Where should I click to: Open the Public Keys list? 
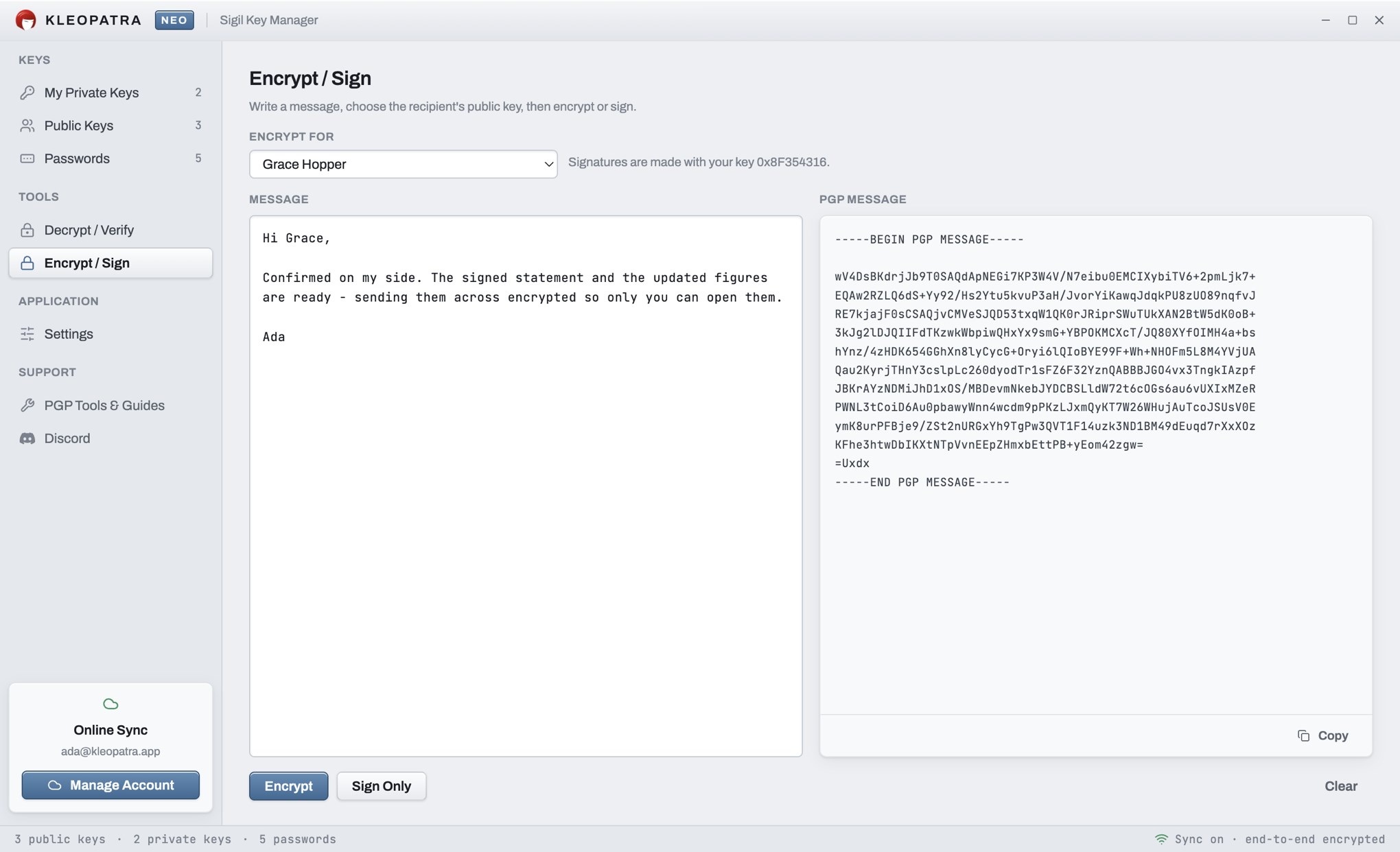(110, 126)
